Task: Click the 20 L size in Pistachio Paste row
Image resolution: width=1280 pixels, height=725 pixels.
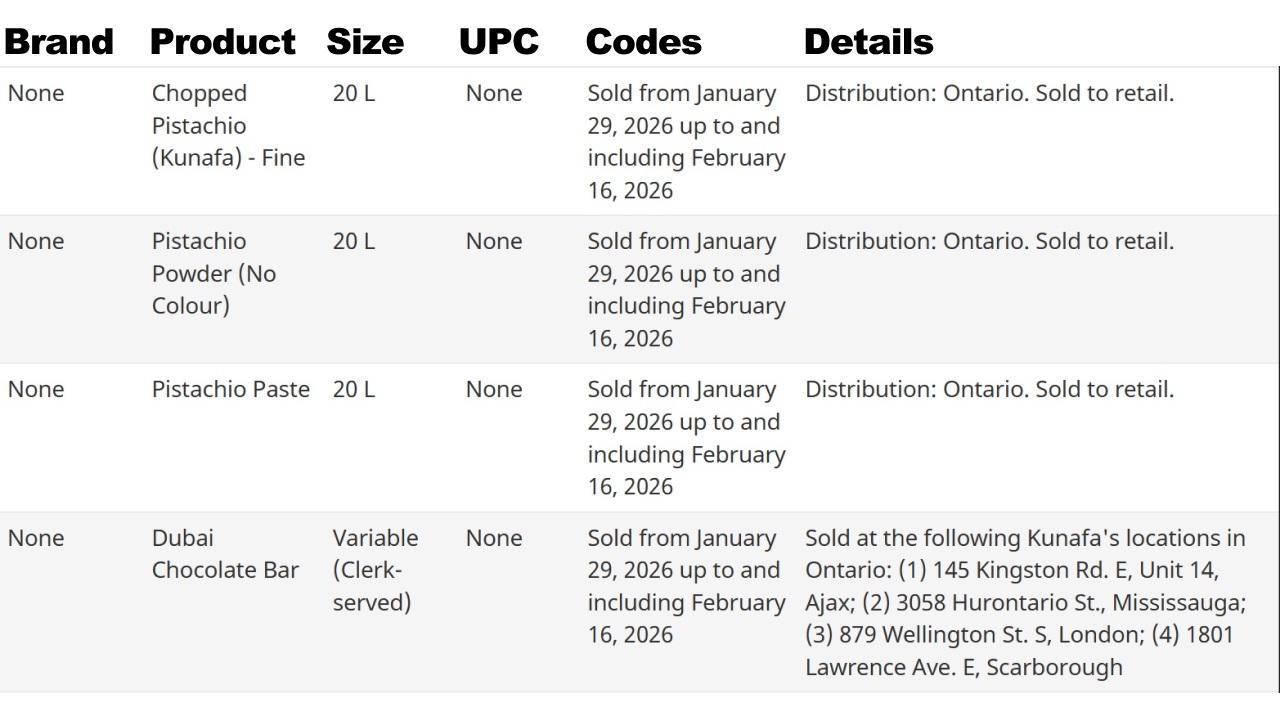Action: 354,389
